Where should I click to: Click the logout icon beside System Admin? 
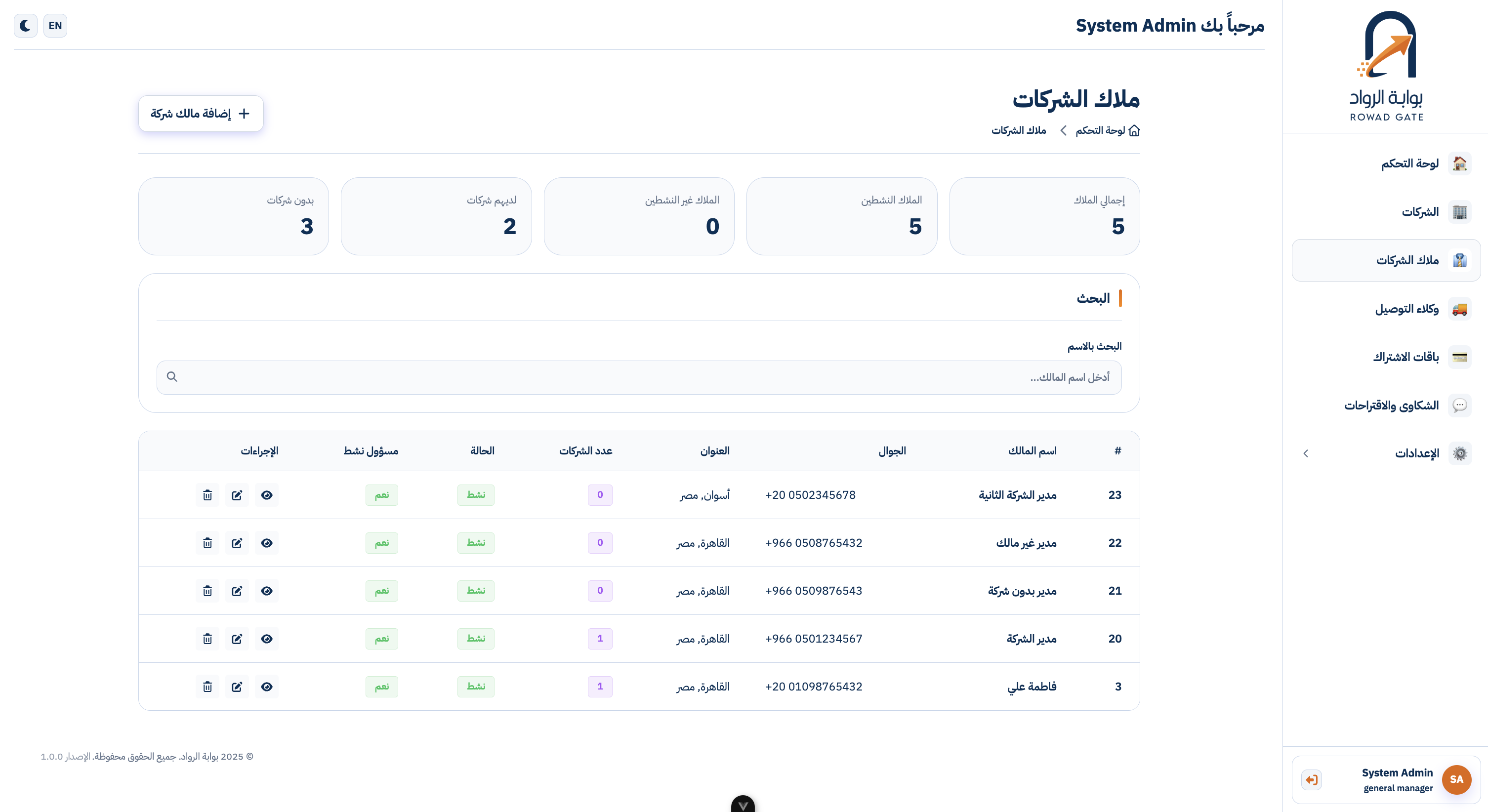tap(1311, 780)
